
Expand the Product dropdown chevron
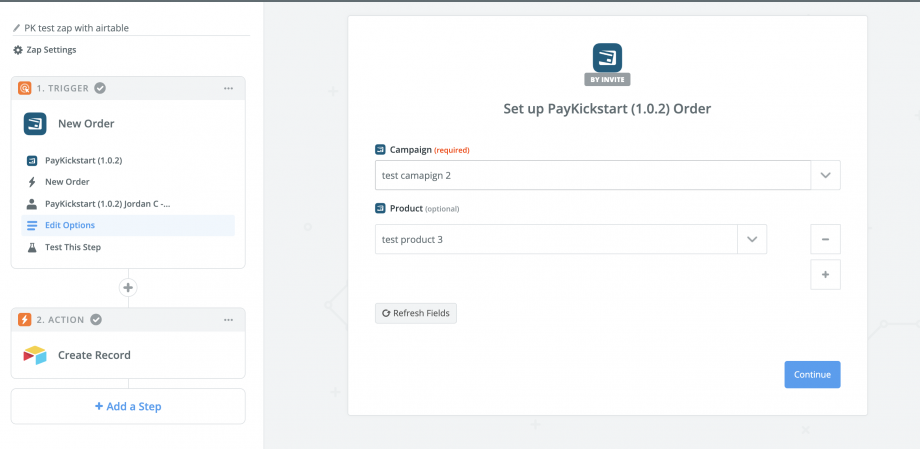point(752,239)
